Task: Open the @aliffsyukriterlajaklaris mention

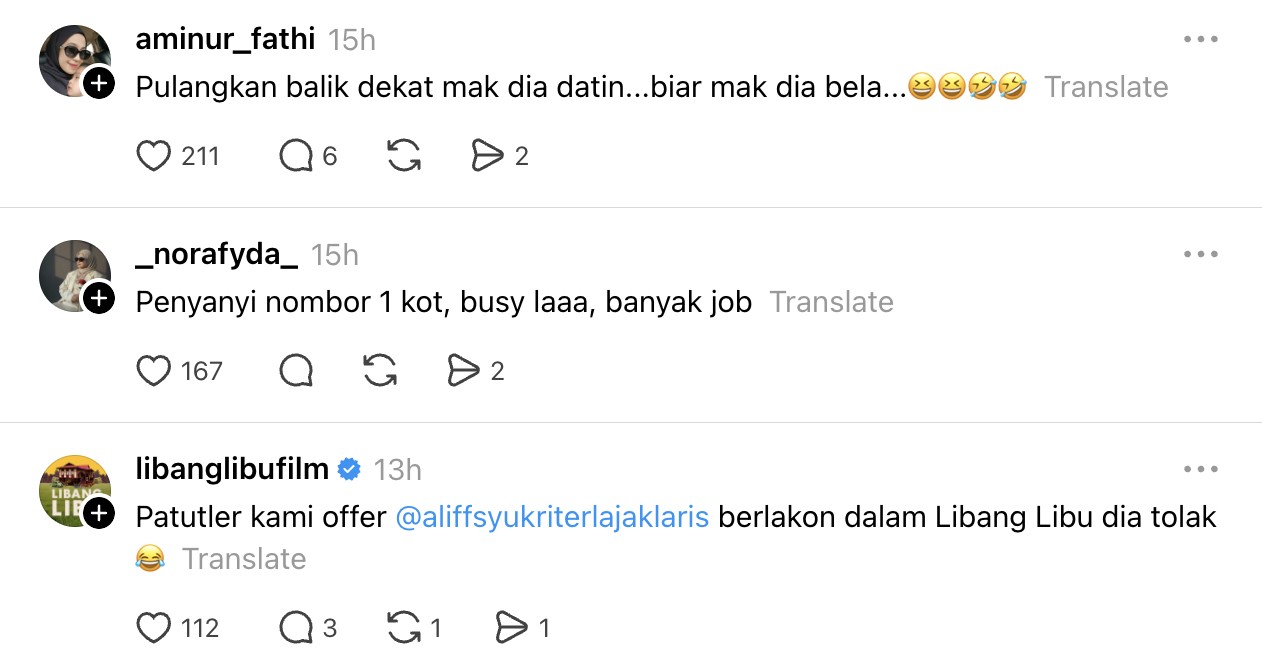Action: point(553,517)
